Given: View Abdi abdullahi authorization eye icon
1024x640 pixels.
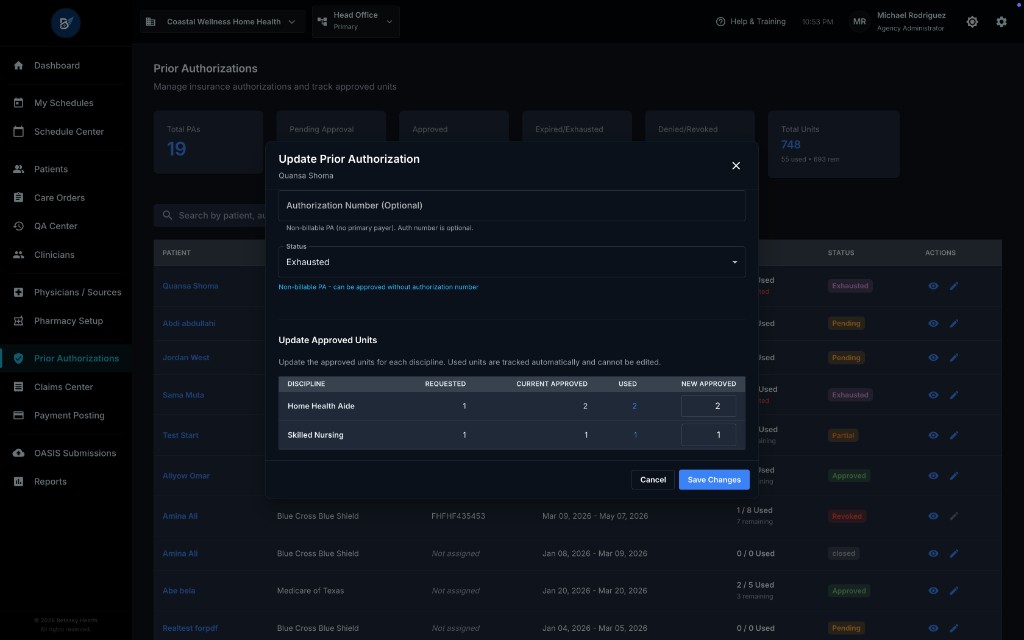Looking at the screenshot, I should coord(933,323).
